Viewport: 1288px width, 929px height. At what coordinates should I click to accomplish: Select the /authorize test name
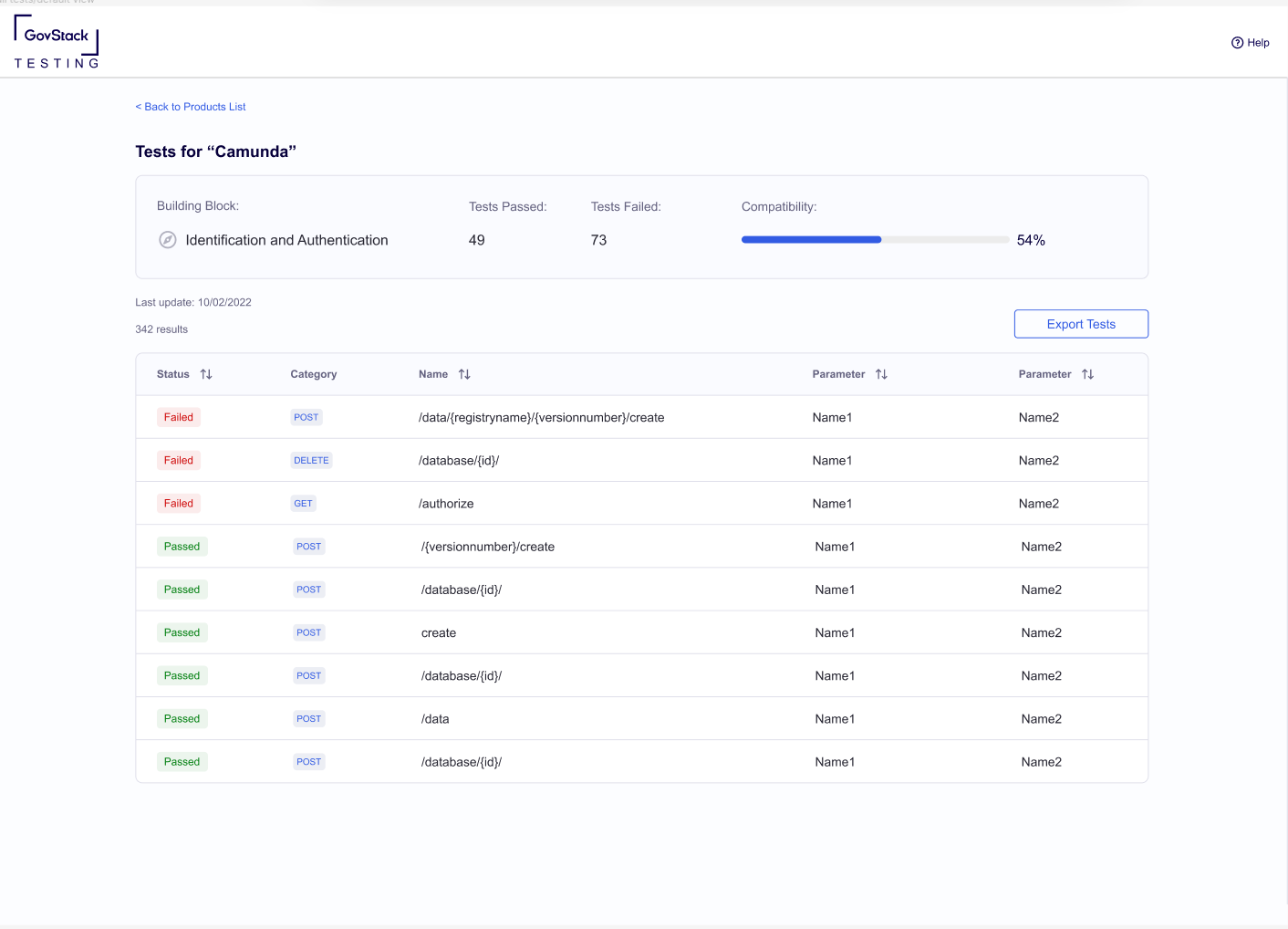[446, 503]
